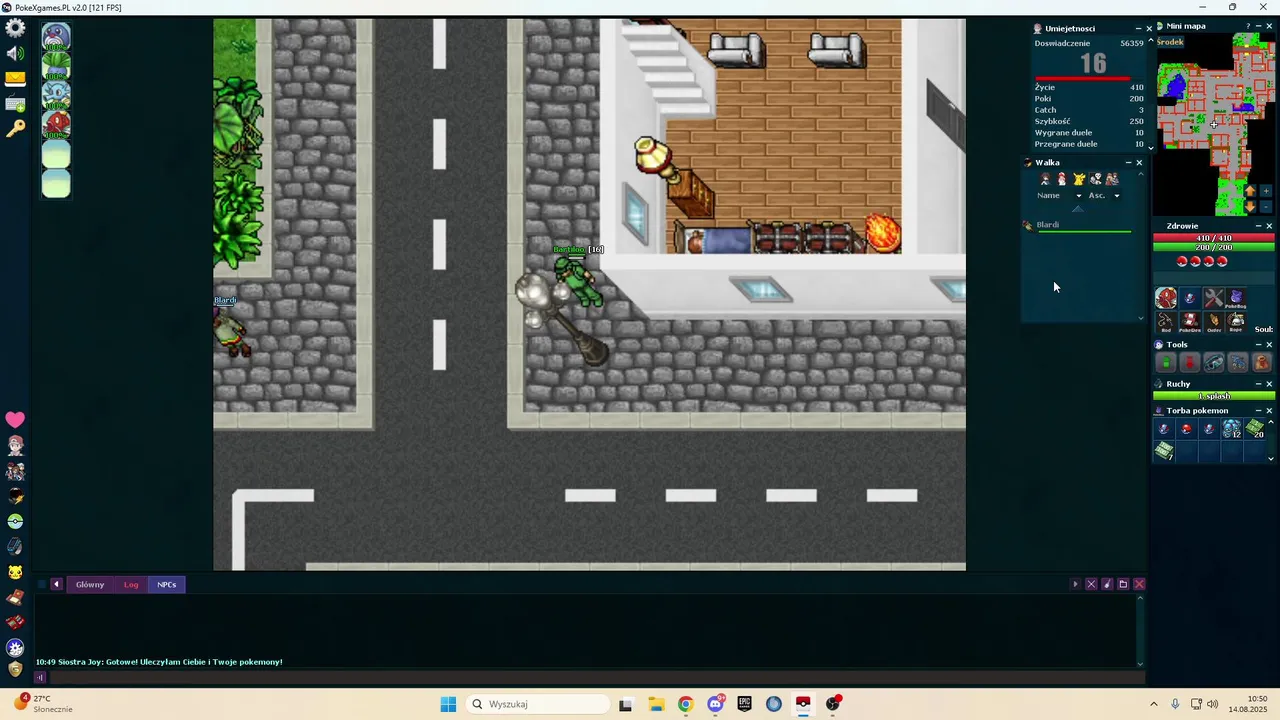The width and height of the screenshot is (1280, 720).
Task: Toggle the chat mode button beside input
Action: pyautogui.click(x=40, y=677)
